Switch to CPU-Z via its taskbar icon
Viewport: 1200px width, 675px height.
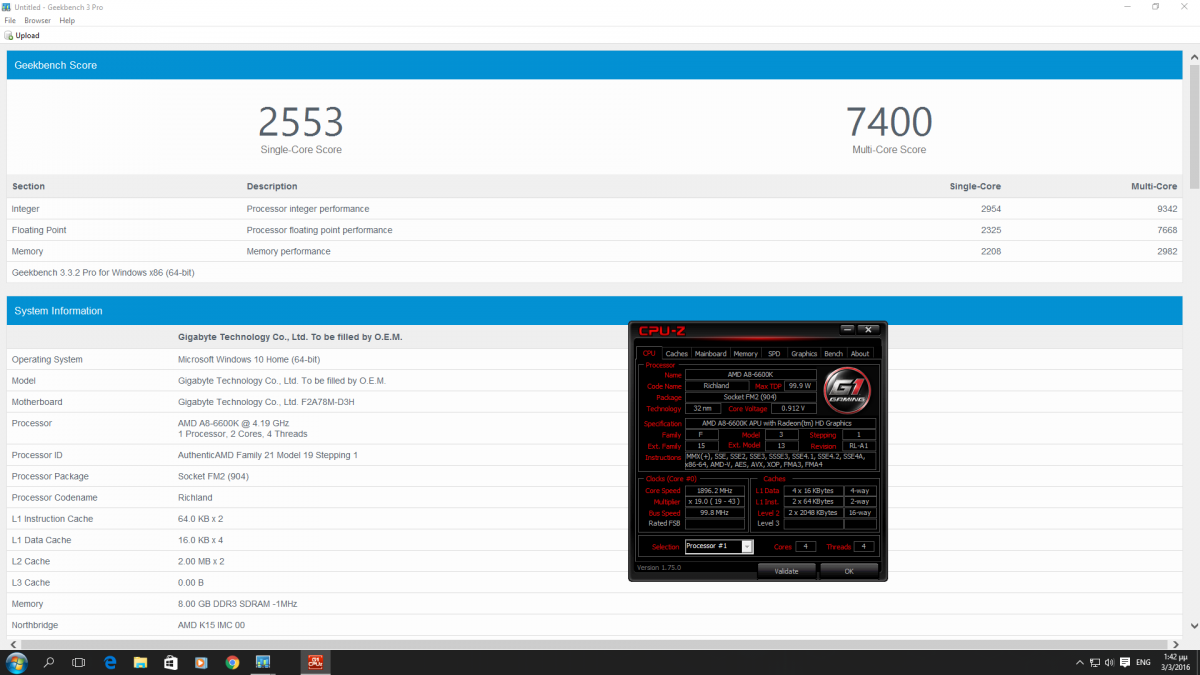[315, 662]
